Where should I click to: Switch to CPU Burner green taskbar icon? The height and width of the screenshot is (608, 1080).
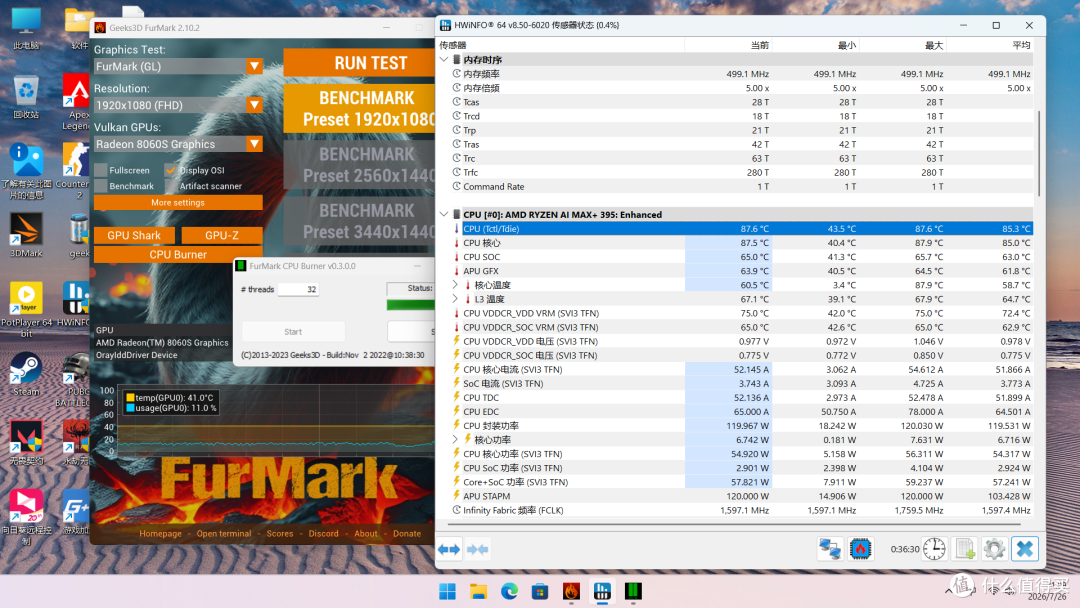(633, 591)
